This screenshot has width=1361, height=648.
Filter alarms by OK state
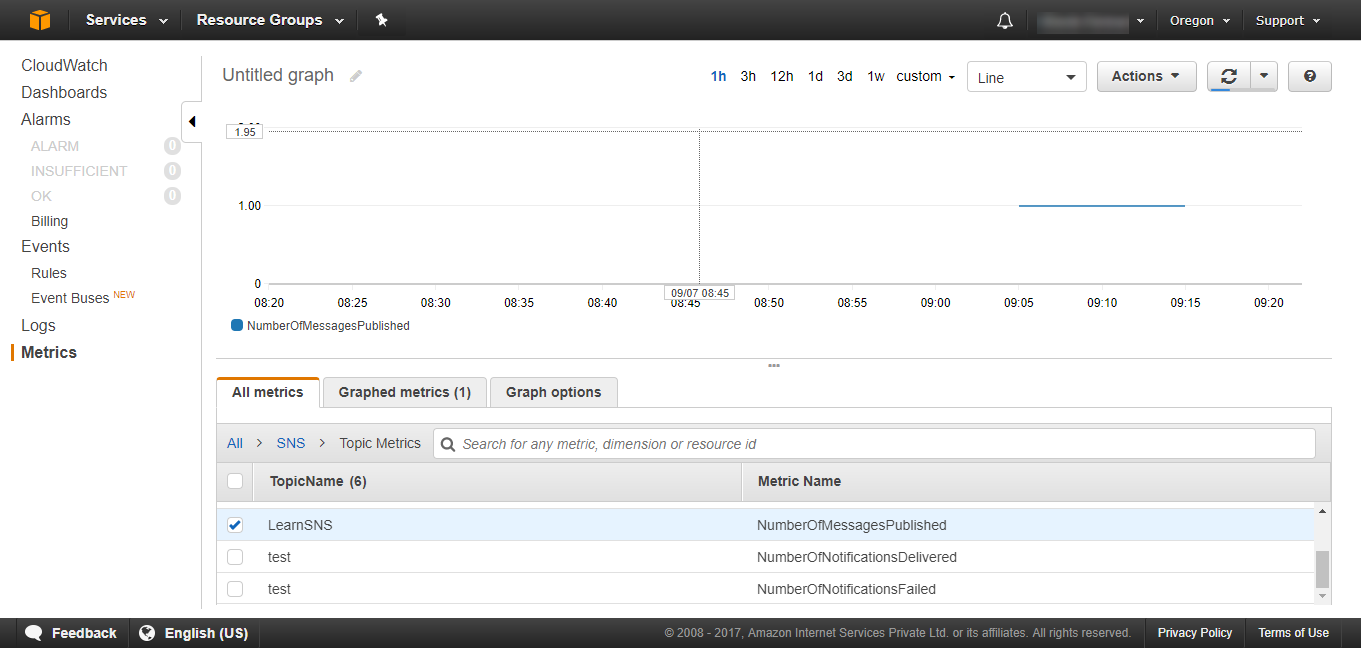[x=41, y=196]
